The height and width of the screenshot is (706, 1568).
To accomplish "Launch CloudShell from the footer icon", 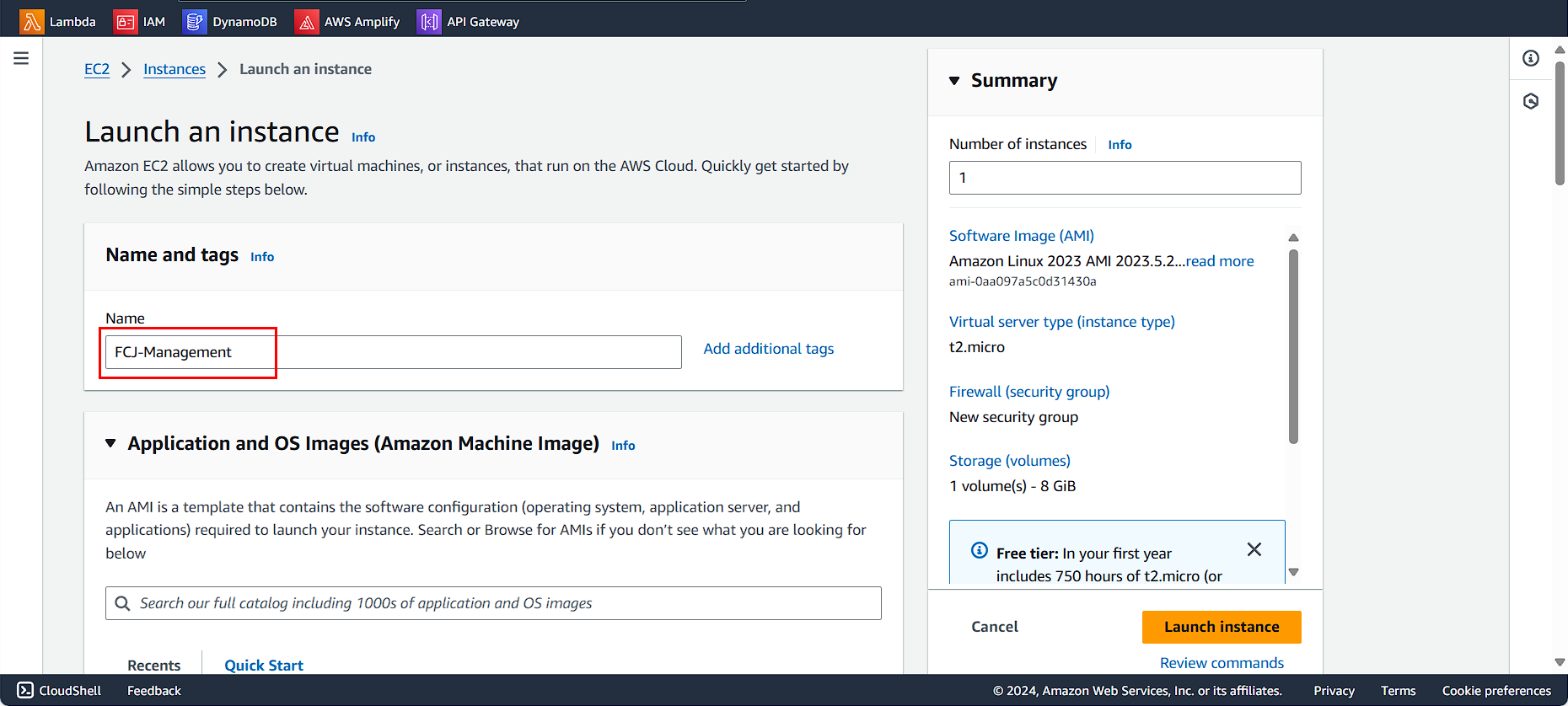I will (25, 690).
